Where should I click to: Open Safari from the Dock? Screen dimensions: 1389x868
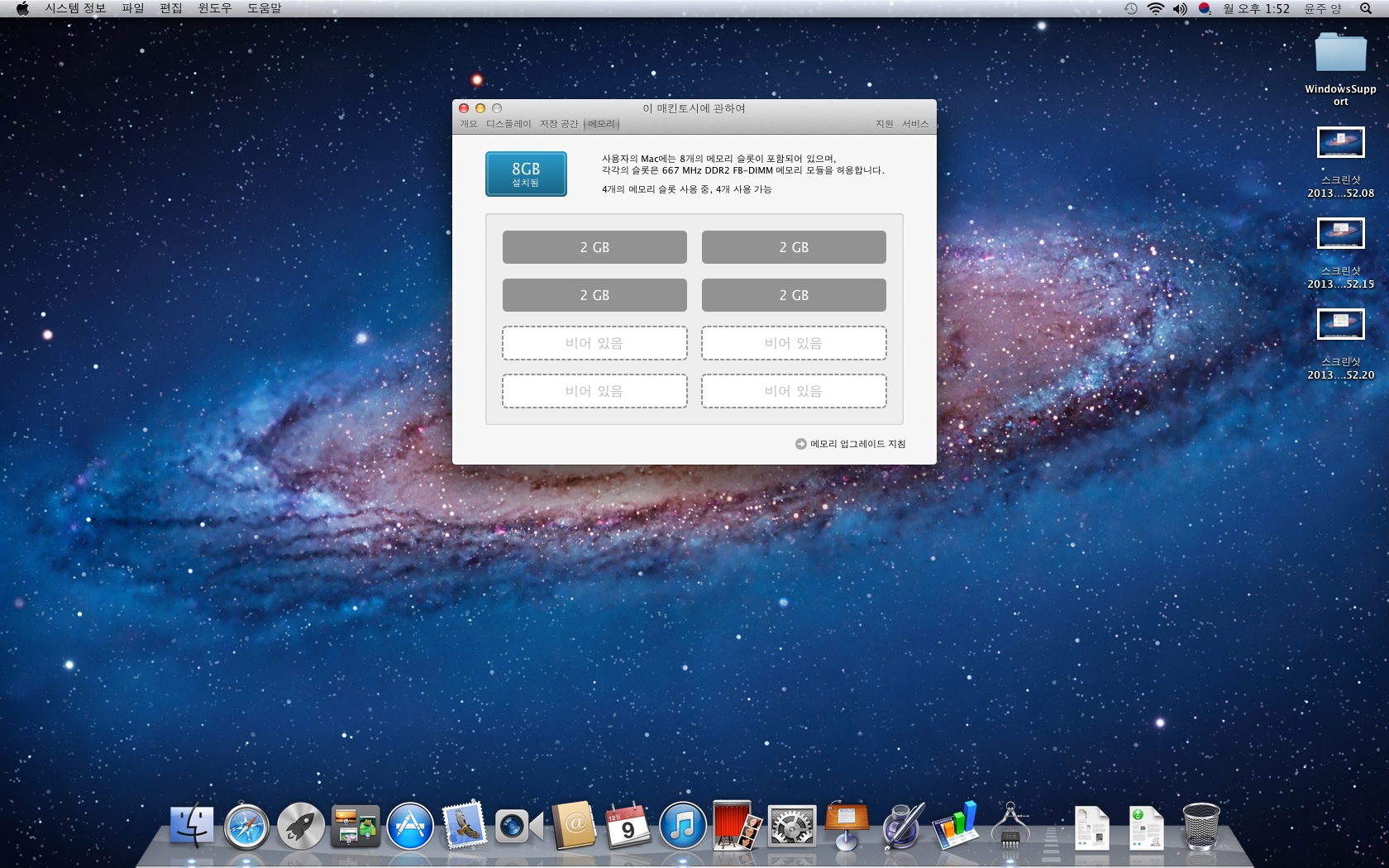[246, 827]
